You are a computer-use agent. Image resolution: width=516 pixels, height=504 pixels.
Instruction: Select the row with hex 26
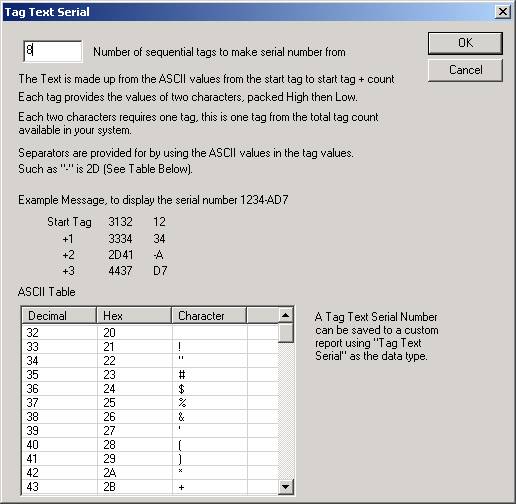click(x=150, y=417)
